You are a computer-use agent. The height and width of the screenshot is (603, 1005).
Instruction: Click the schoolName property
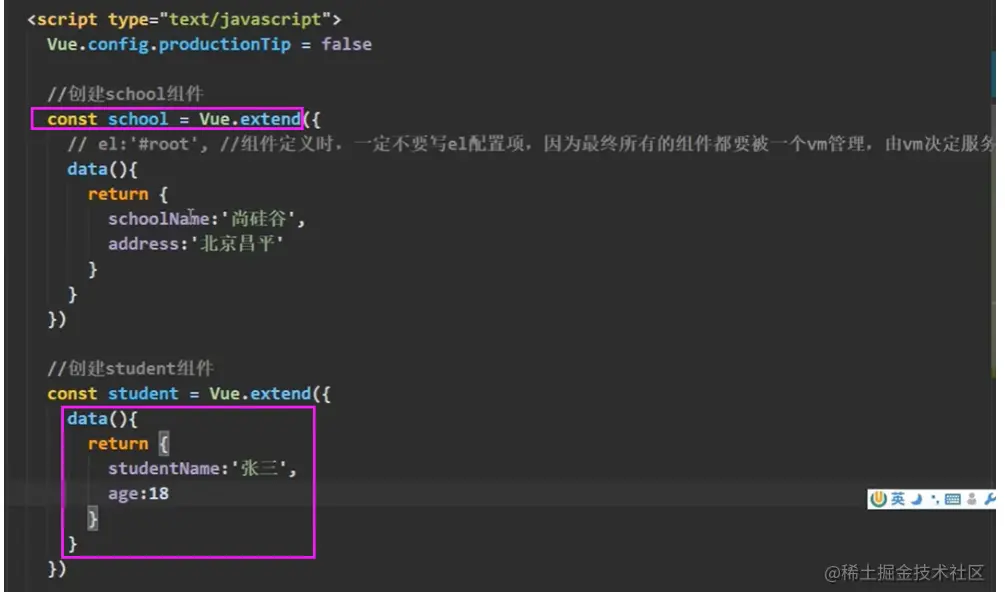(x=158, y=219)
